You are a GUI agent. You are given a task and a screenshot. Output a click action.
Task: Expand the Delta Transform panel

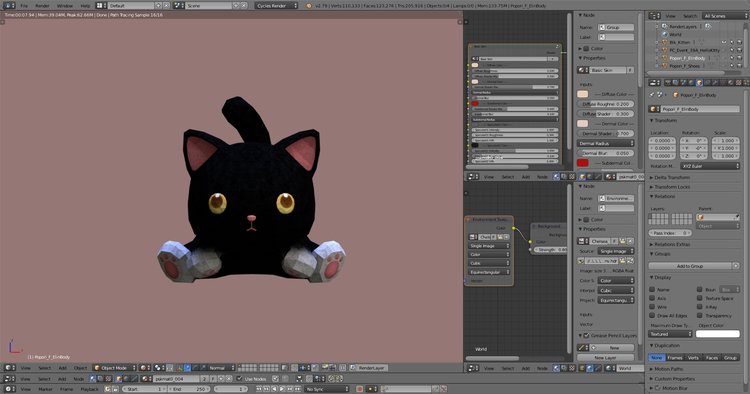coord(672,177)
